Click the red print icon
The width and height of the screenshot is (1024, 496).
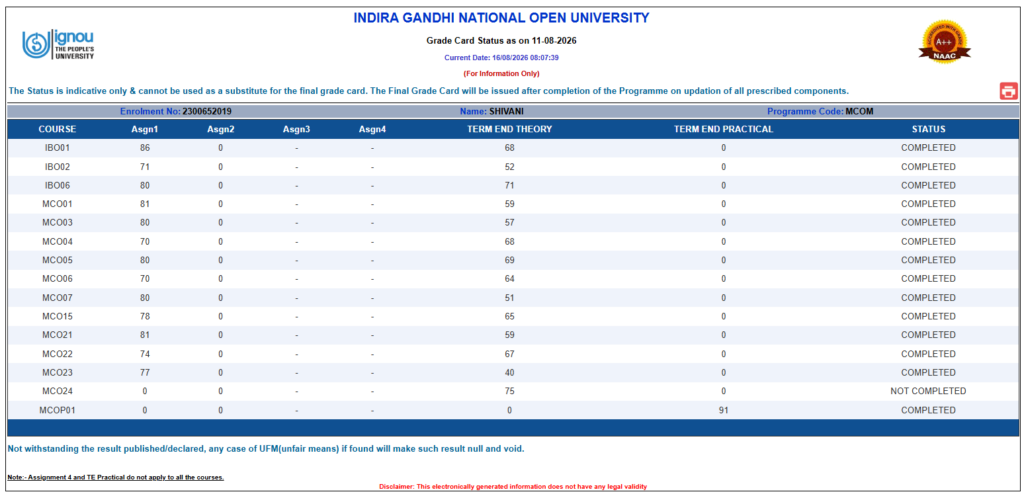[x=1008, y=91]
